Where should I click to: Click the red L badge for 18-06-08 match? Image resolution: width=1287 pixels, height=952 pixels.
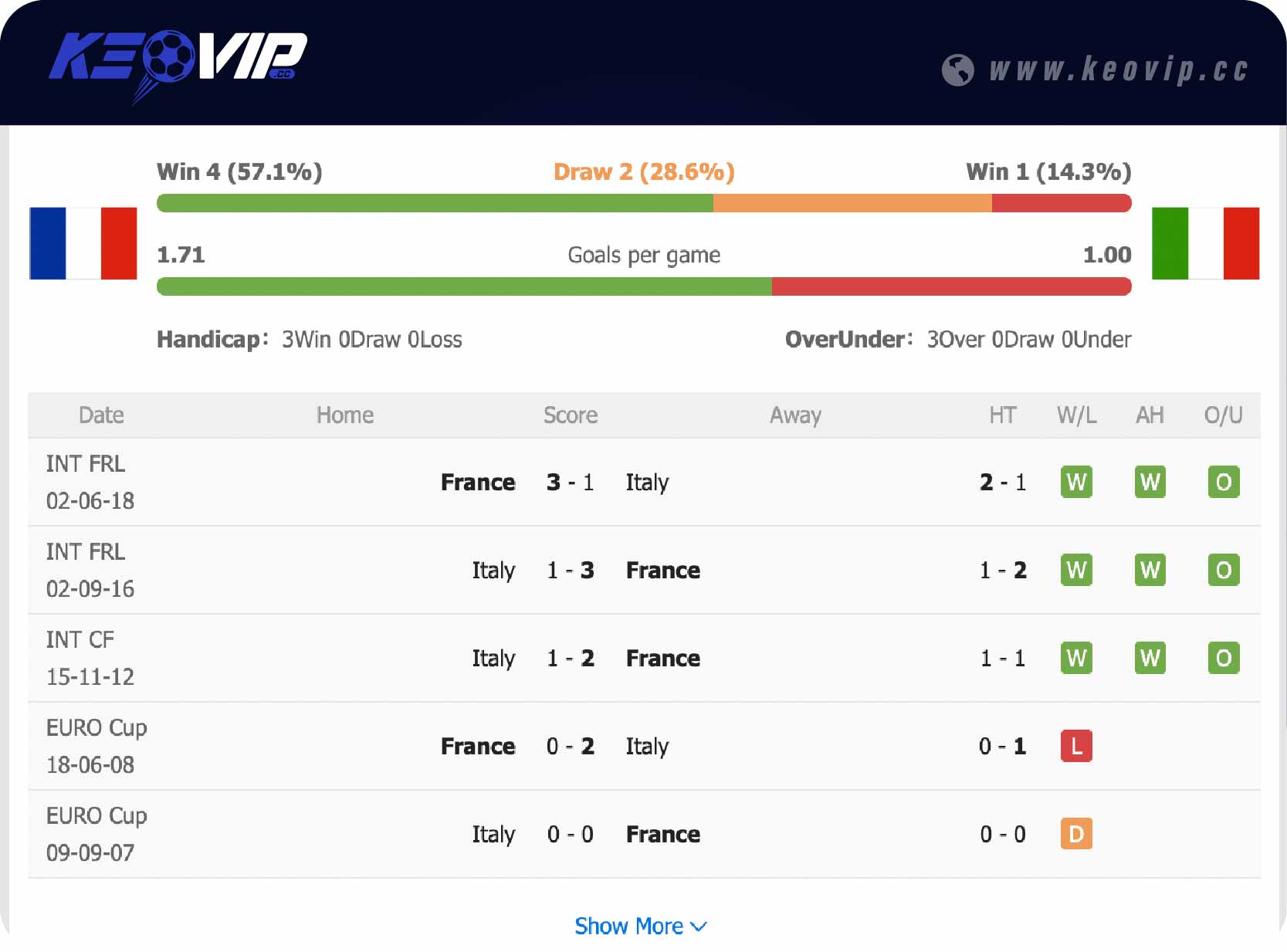click(1076, 747)
